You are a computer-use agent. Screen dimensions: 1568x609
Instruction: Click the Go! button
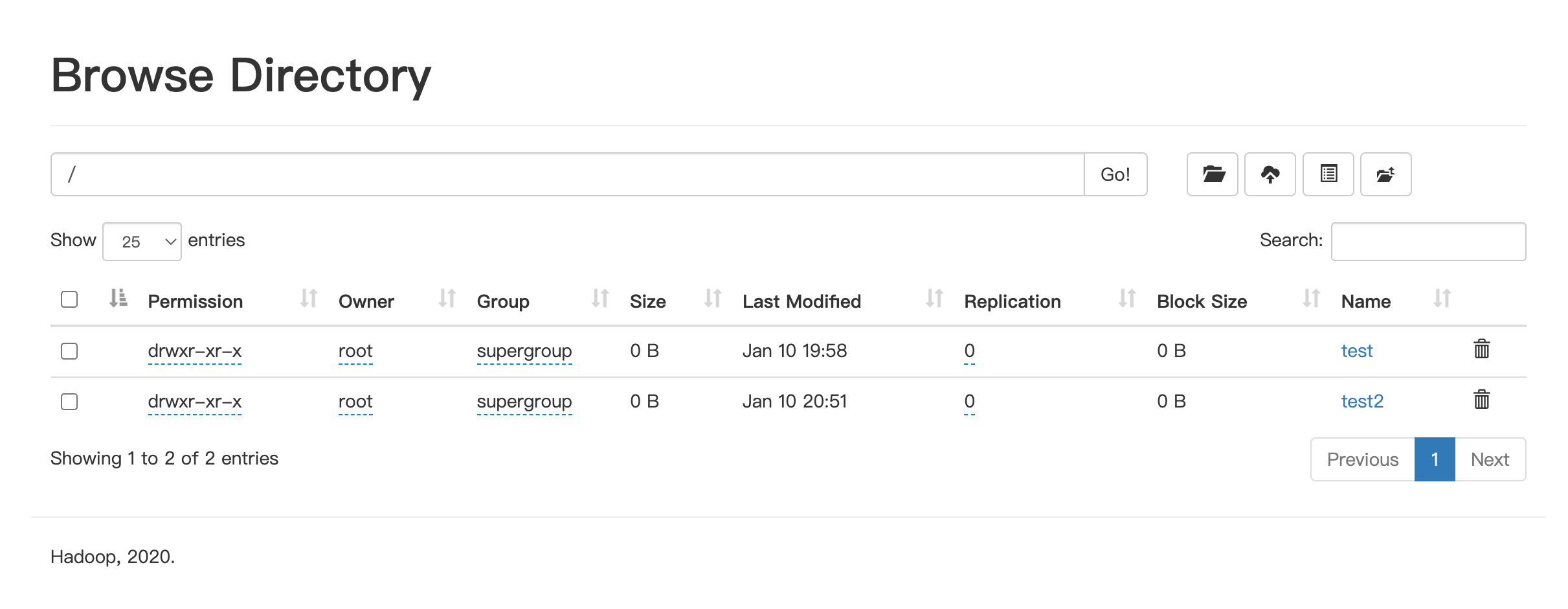coord(1115,174)
